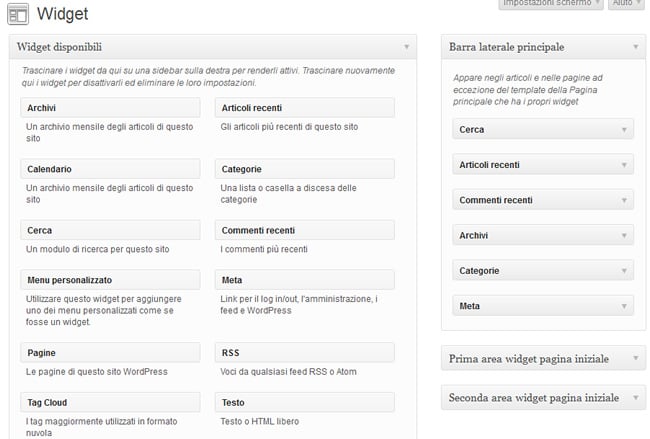Expand the sidebar Articoli recenti widget arrow
The image size is (650, 439).
click(x=625, y=165)
